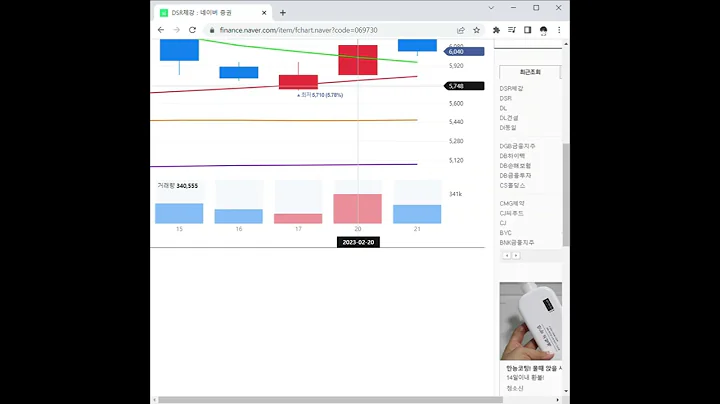Show the next page of the recent list
720x404 pixels.
516,255
